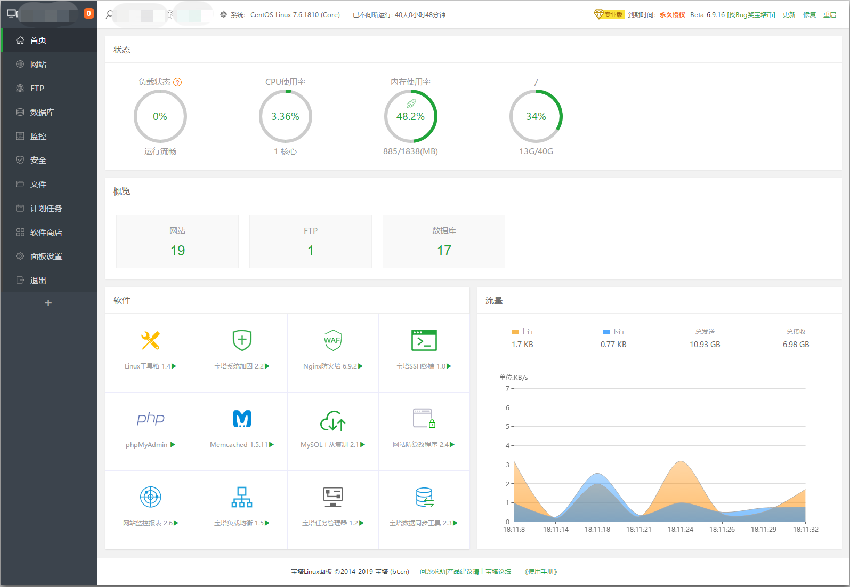Click the panel monitor logo icon

coord(12,14)
